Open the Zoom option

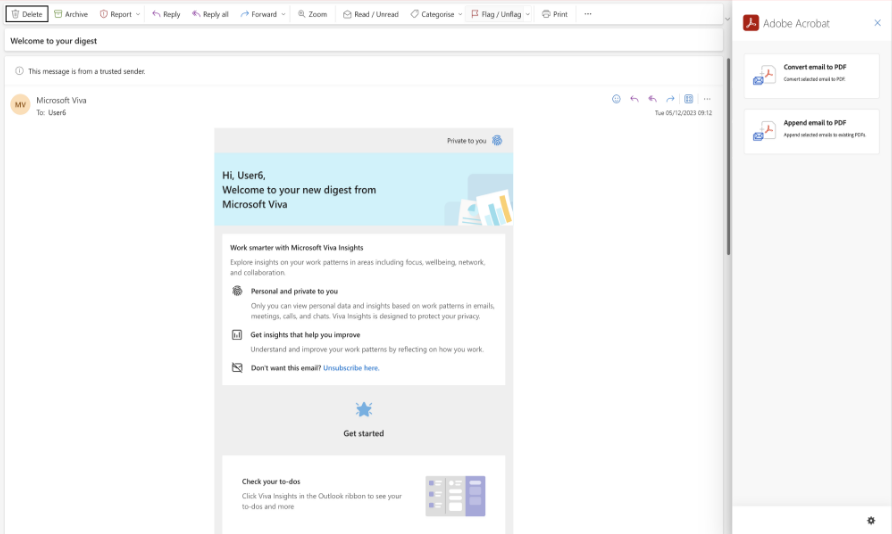point(312,14)
